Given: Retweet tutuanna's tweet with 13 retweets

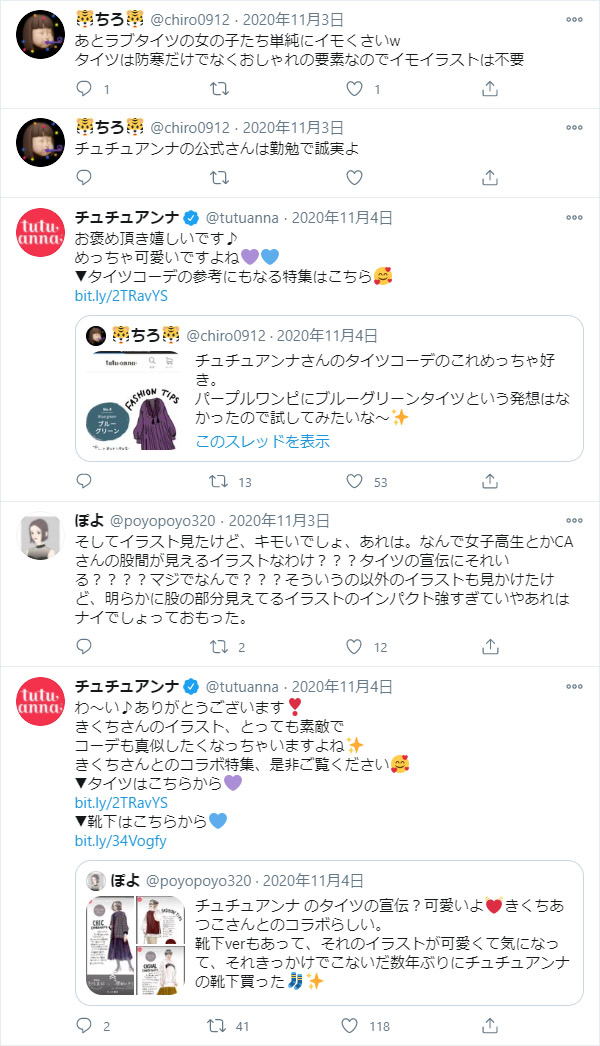Looking at the screenshot, I should pyautogui.click(x=217, y=481).
